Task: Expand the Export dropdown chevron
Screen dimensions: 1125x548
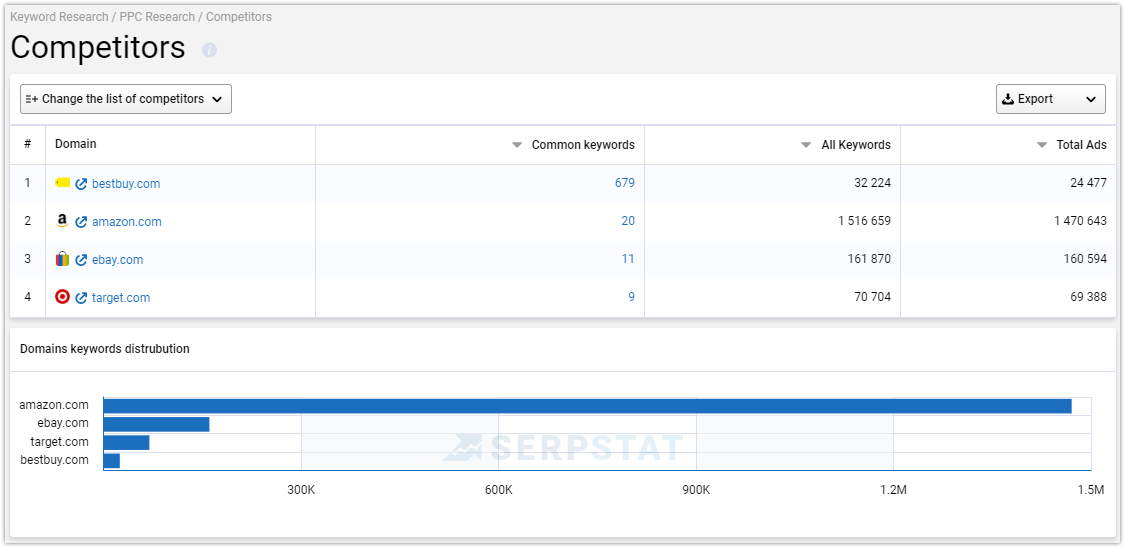Action: [1091, 100]
